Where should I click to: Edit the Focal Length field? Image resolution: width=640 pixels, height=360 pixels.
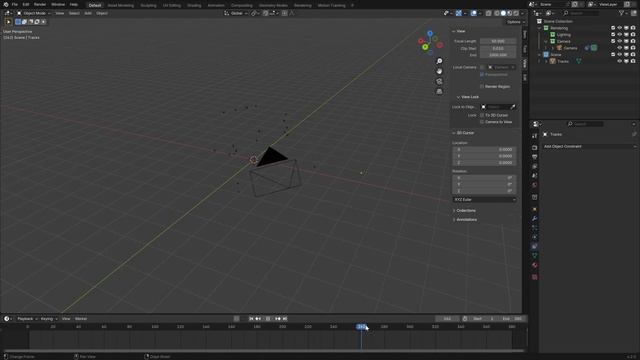tap(498, 41)
